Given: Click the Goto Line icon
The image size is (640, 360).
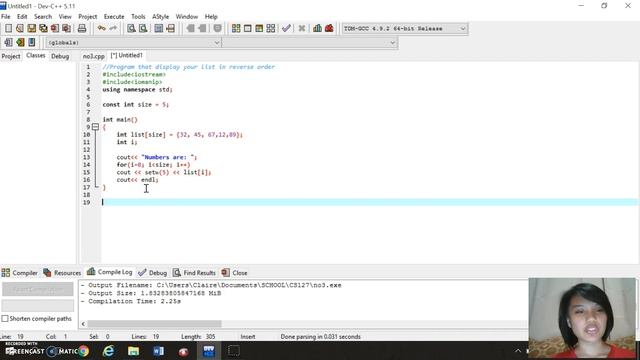Looking at the screenshot, I should (x=171, y=28).
